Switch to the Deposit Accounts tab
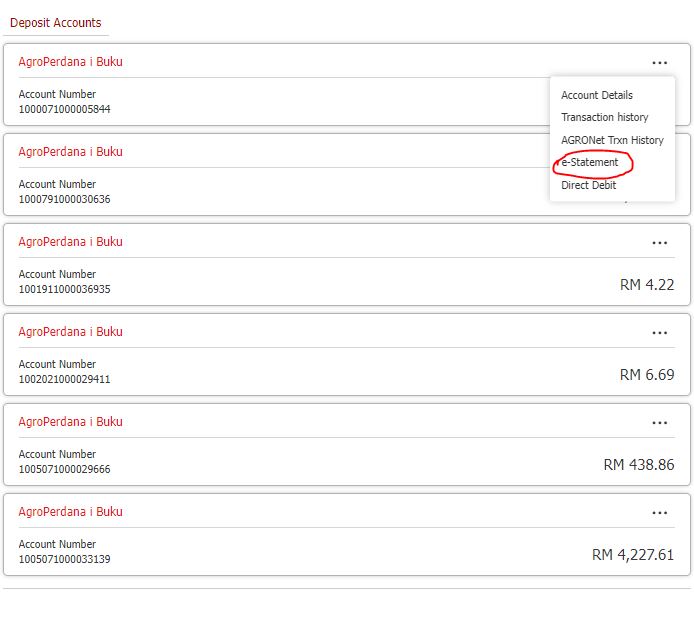Screen dimensions: 694x619 55,22
